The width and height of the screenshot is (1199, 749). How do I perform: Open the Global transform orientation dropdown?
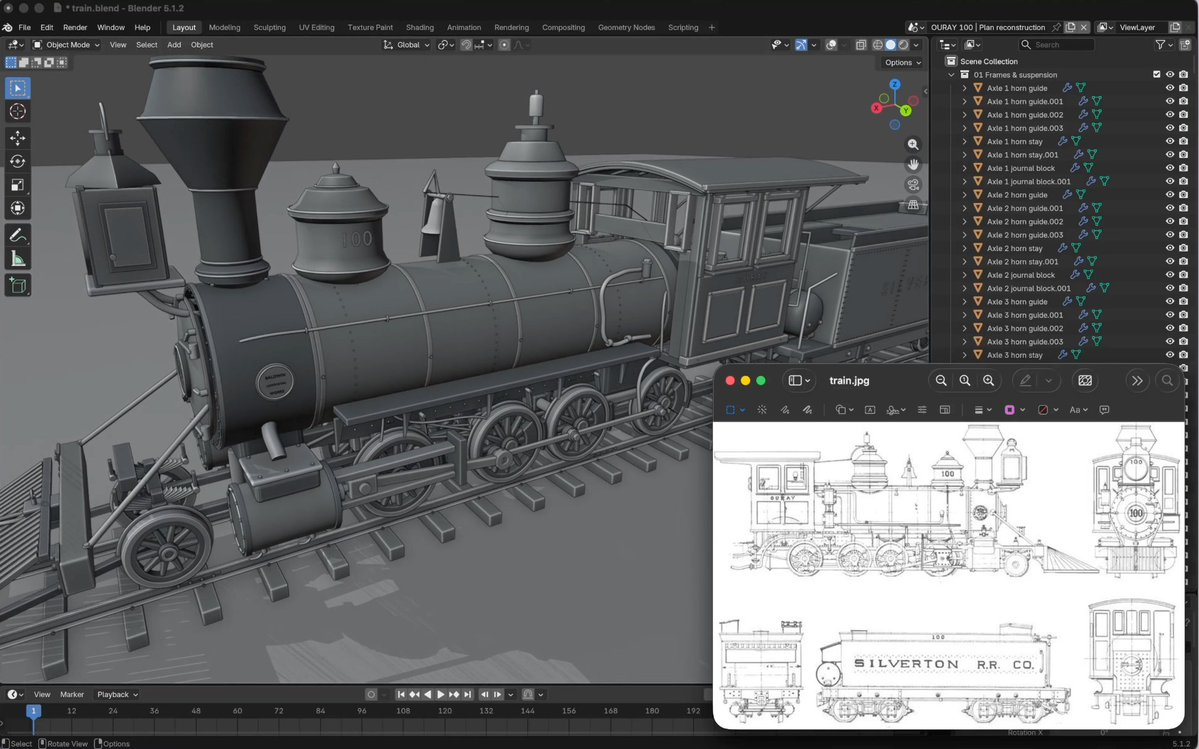(407, 45)
